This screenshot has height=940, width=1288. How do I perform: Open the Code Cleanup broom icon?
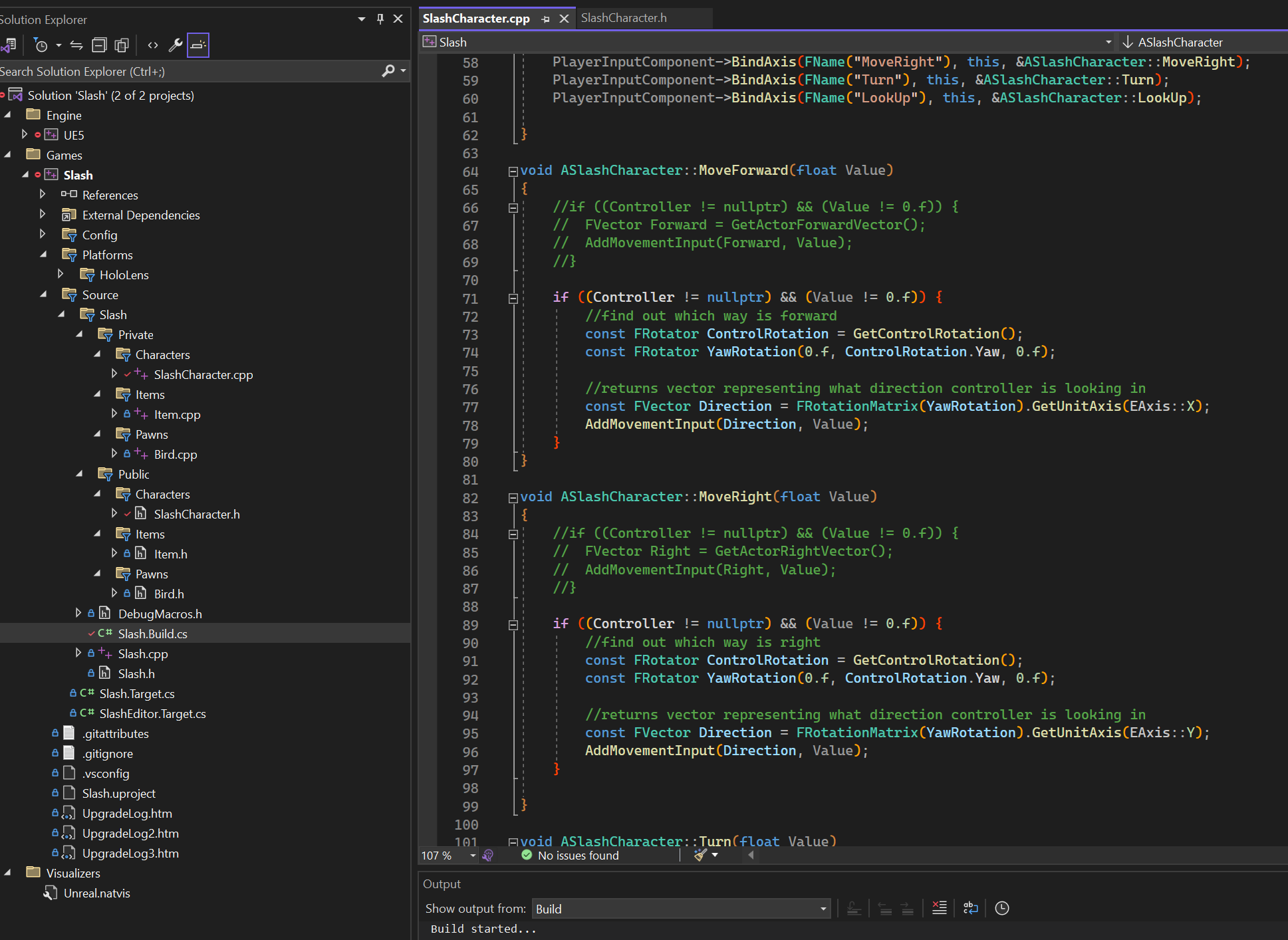700,856
